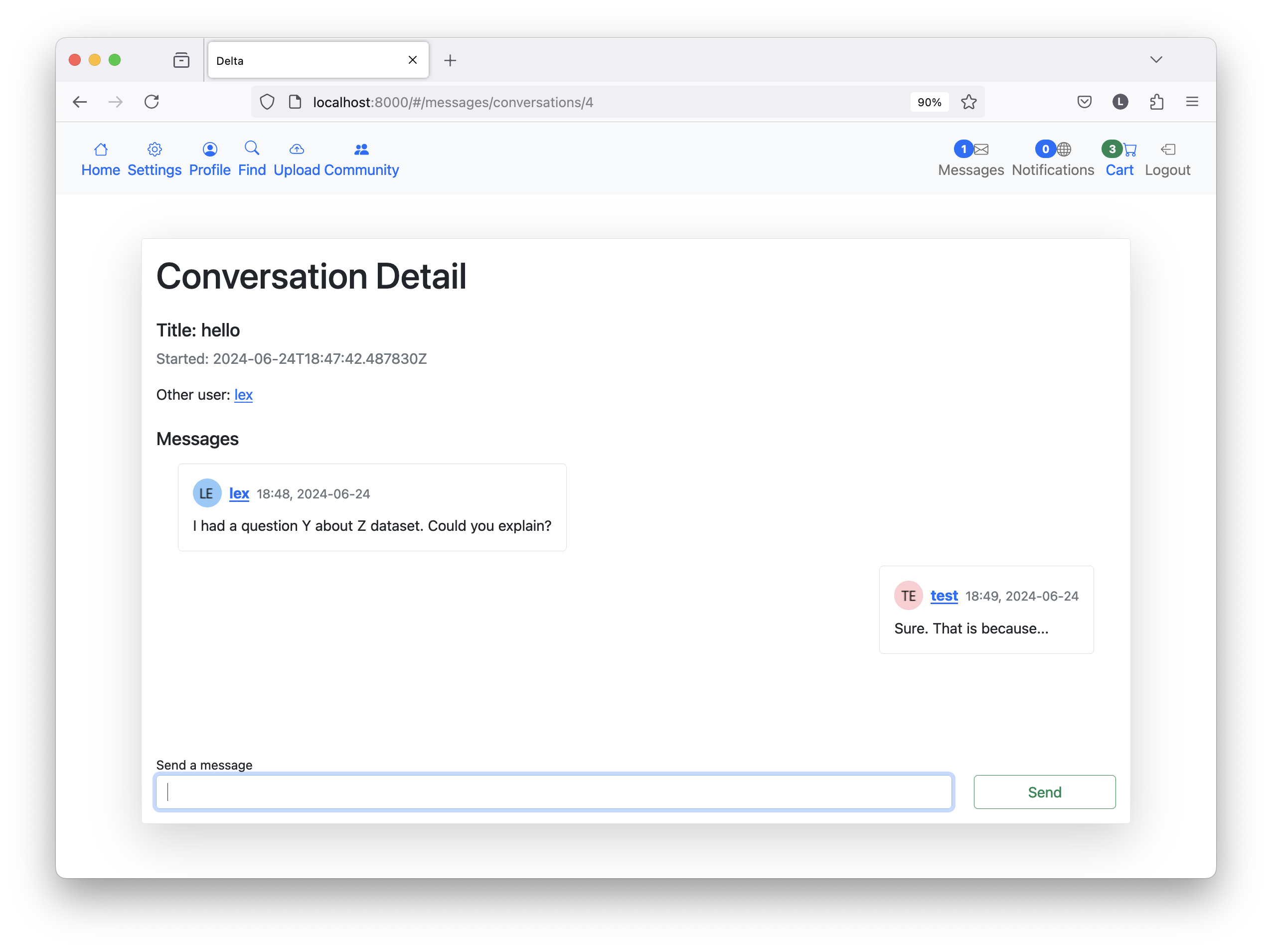Viewport: 1272px width, 952px height.
Task: Open Settings gear icon in navbar
Action: [154, 150]
